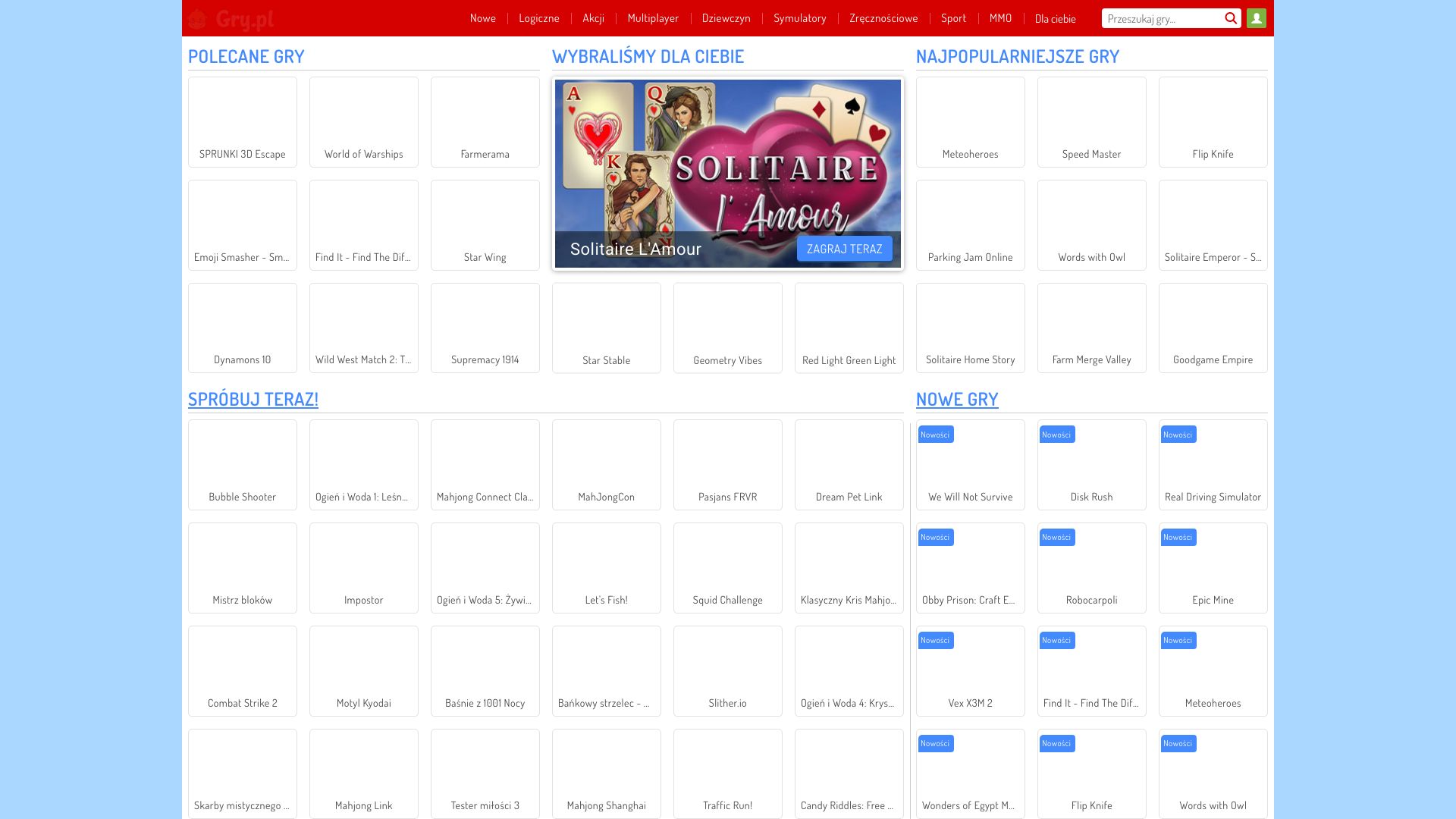
Task: Open the Multiplayer category
Action: pyautogui.click(x=653, y=18)
